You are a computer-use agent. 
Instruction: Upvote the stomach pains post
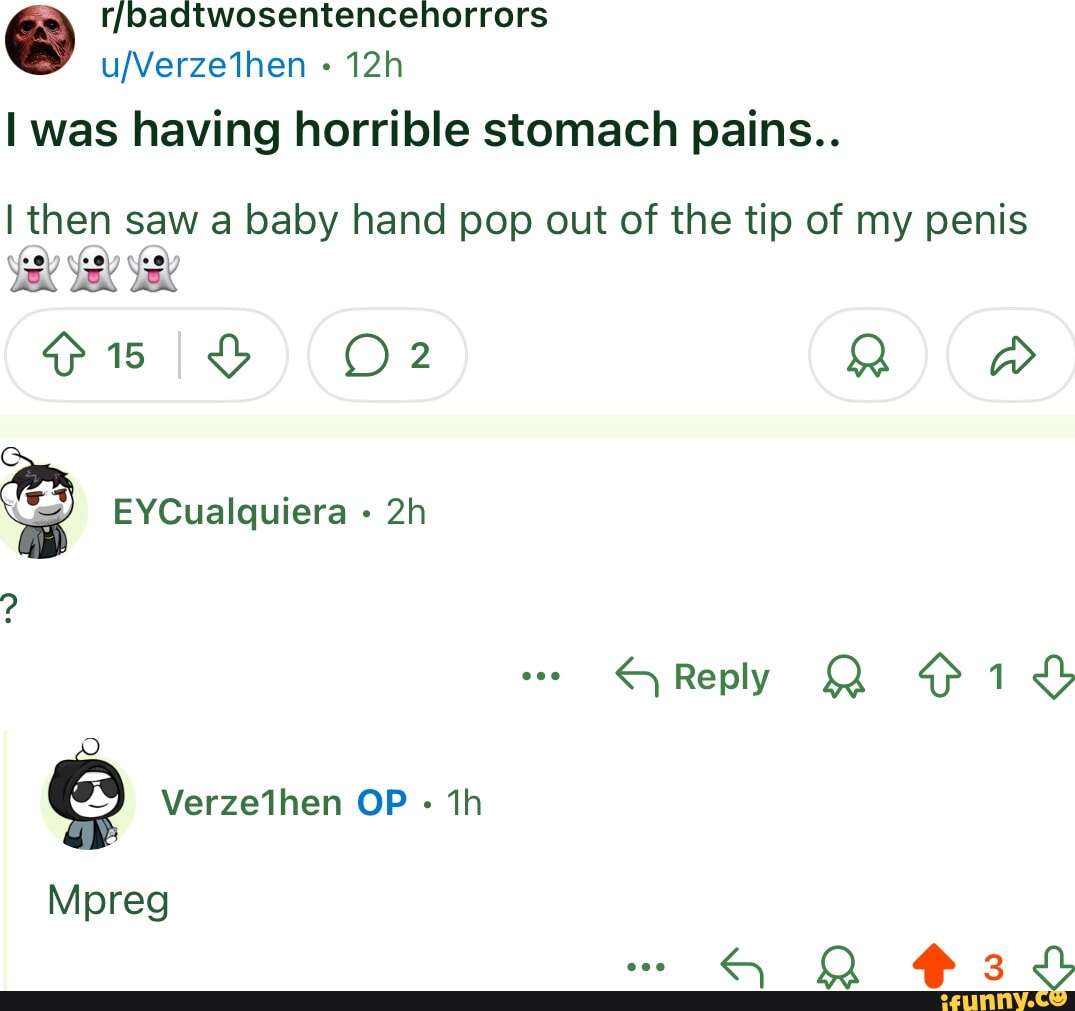(65, 354)
